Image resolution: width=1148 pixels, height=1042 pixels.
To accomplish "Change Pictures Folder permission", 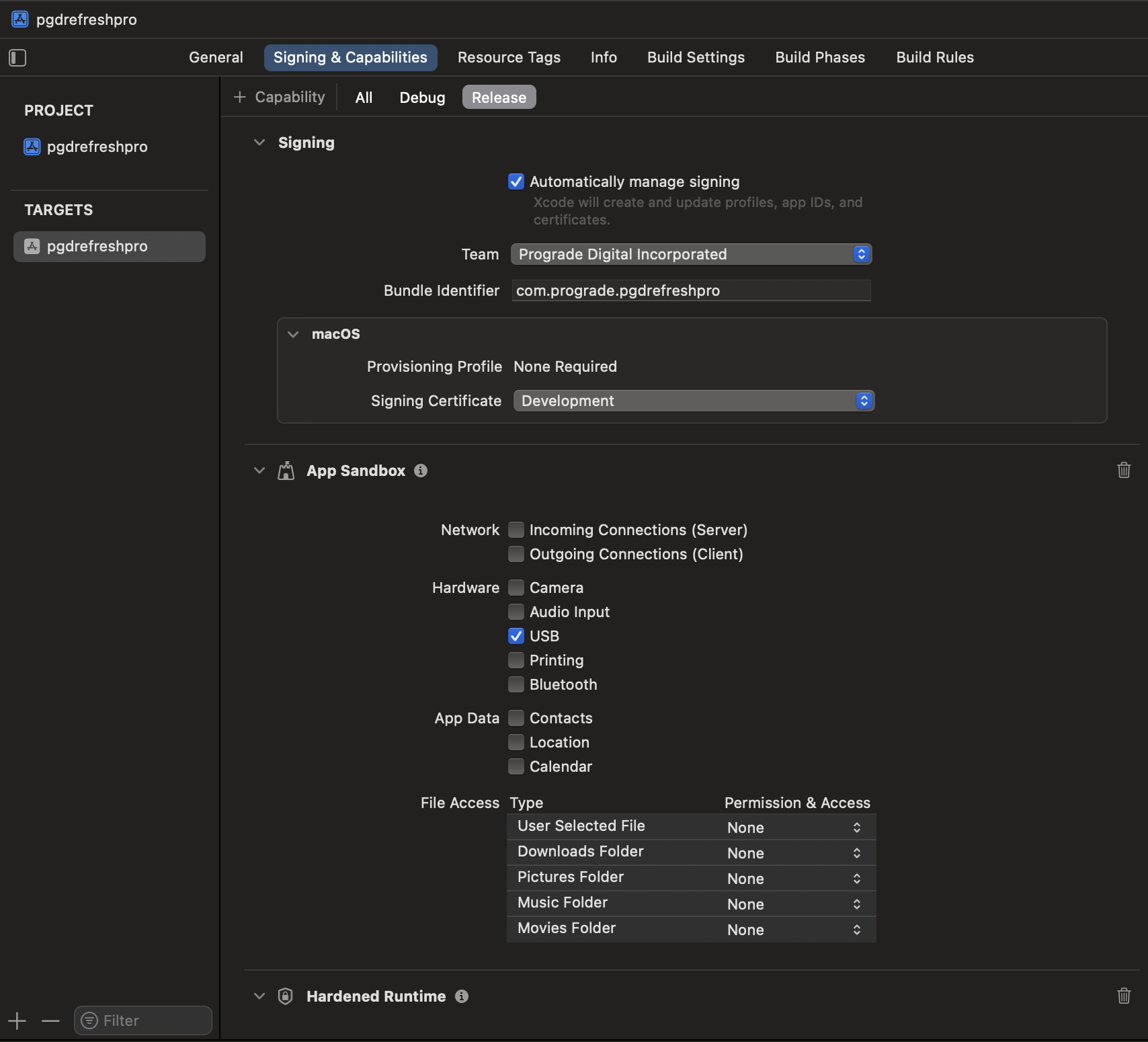I will [x=794, y=879].
